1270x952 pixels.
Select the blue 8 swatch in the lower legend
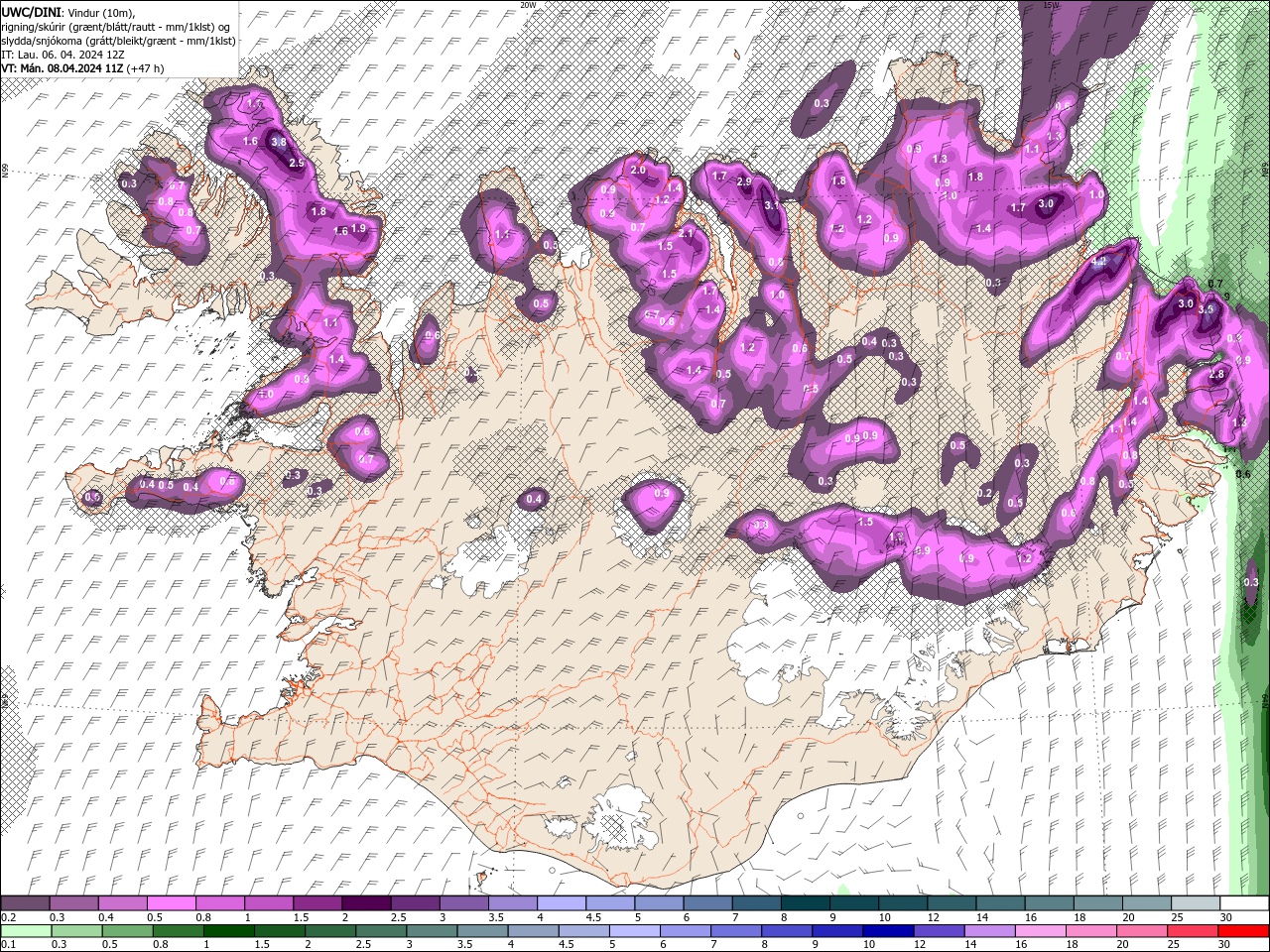(787, 931)
